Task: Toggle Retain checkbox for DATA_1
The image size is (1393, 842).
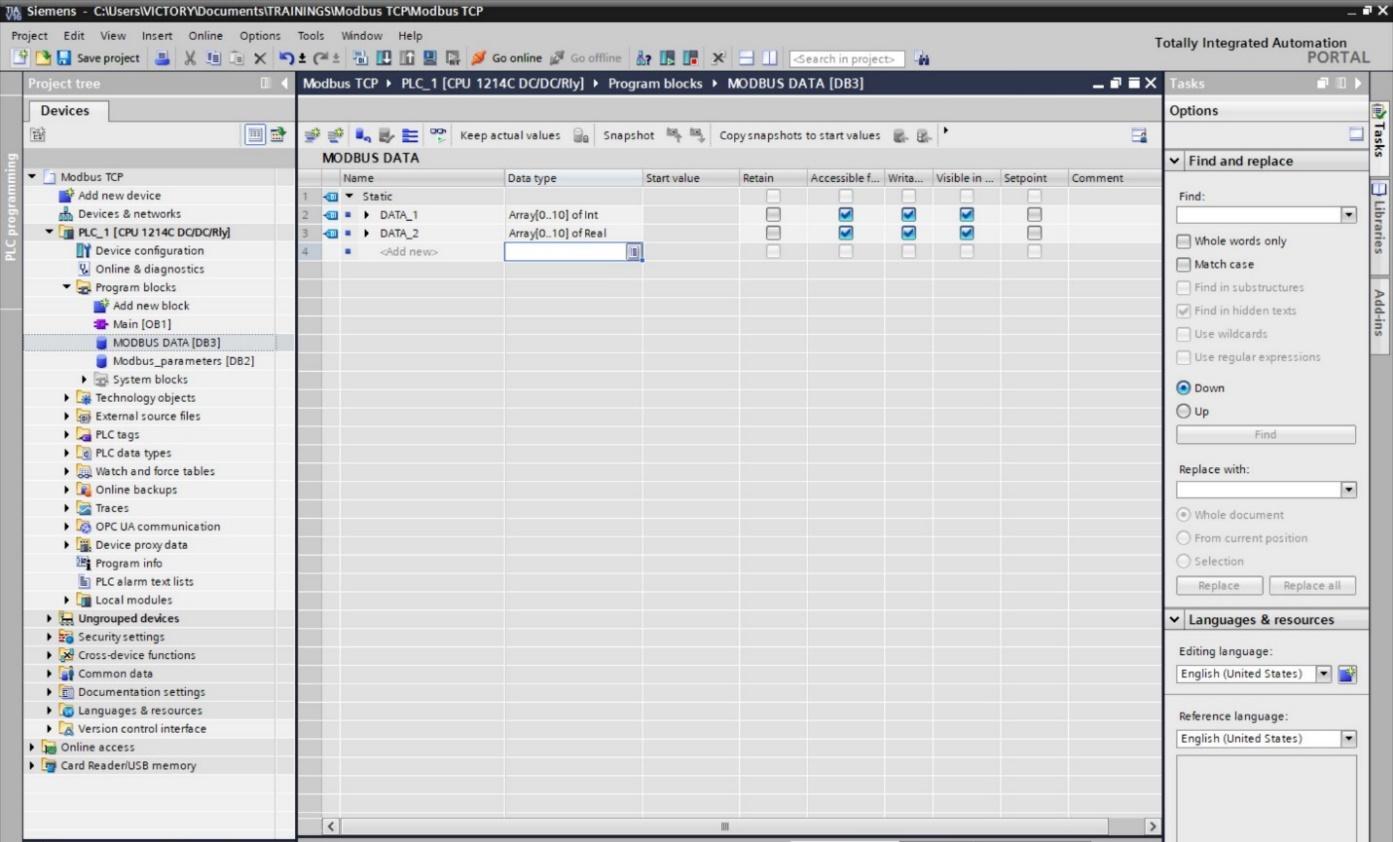Action: [773, 215]
